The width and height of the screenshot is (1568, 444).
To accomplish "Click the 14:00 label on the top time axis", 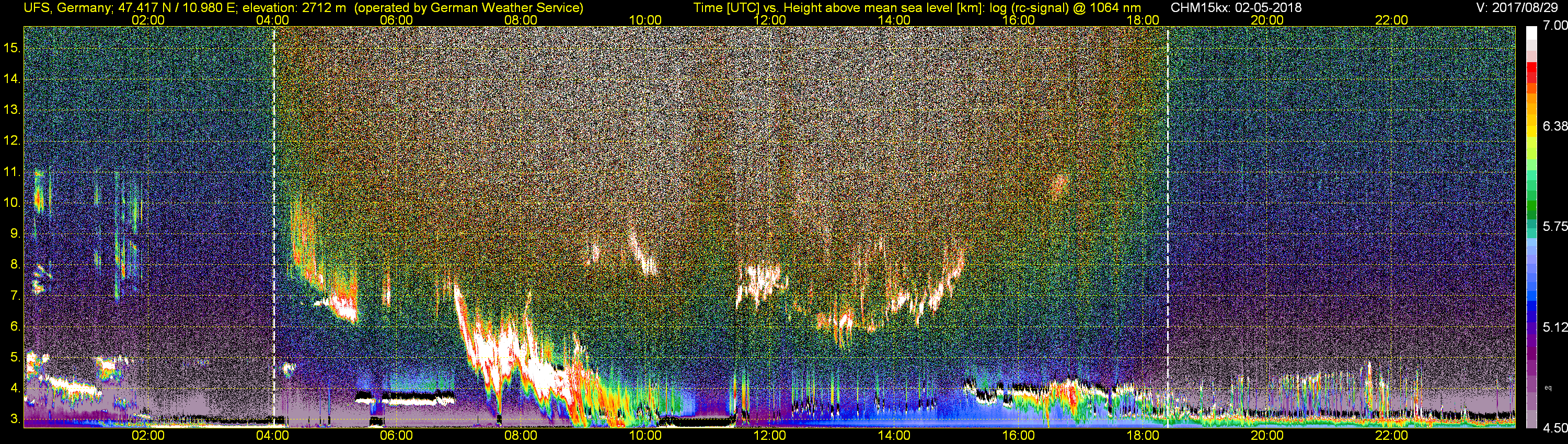I will pyautogui.click(x=894, y=20).
